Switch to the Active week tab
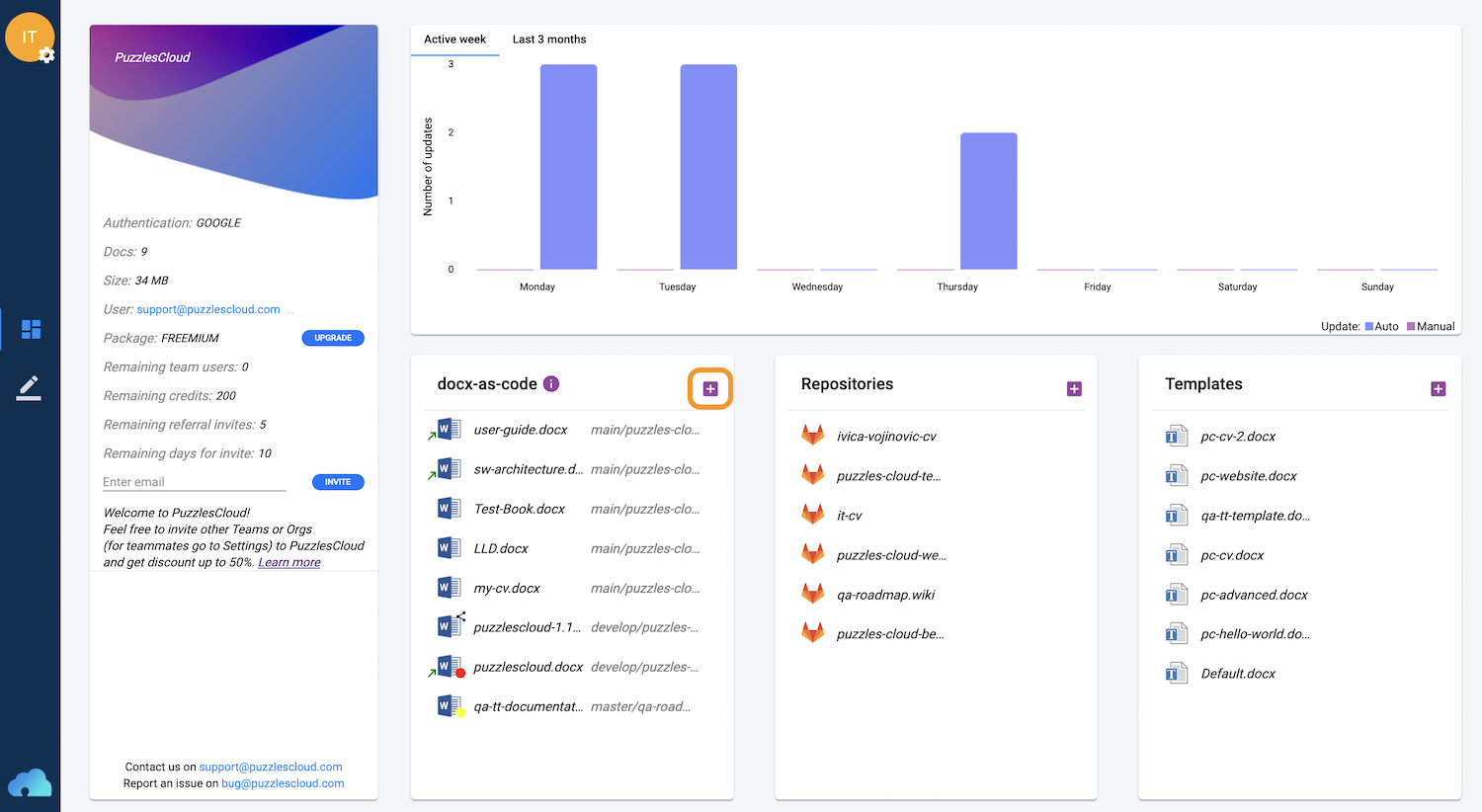 pyautogui.click(x=454, y=40)
